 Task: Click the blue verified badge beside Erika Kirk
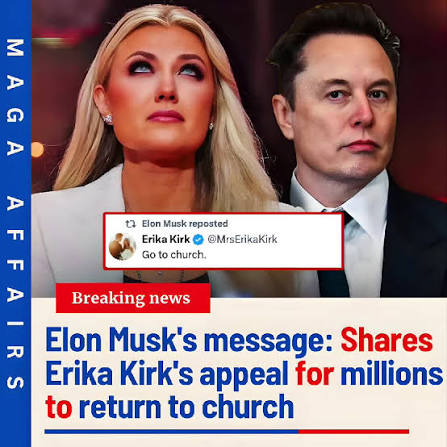pos(198,239)
